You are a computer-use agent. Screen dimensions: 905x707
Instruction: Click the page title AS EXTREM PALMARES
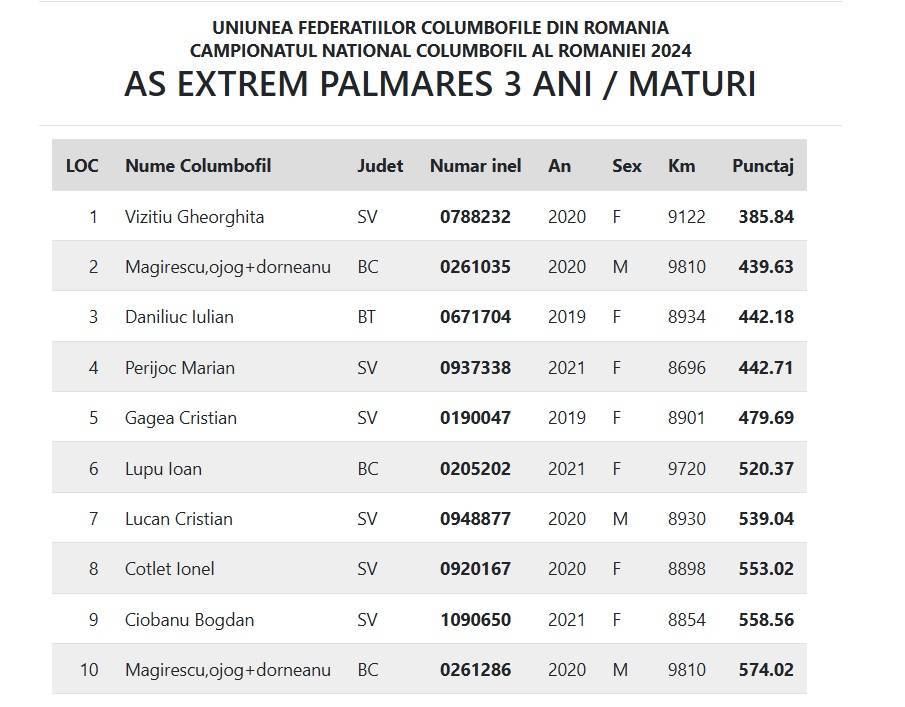[440, 85]
